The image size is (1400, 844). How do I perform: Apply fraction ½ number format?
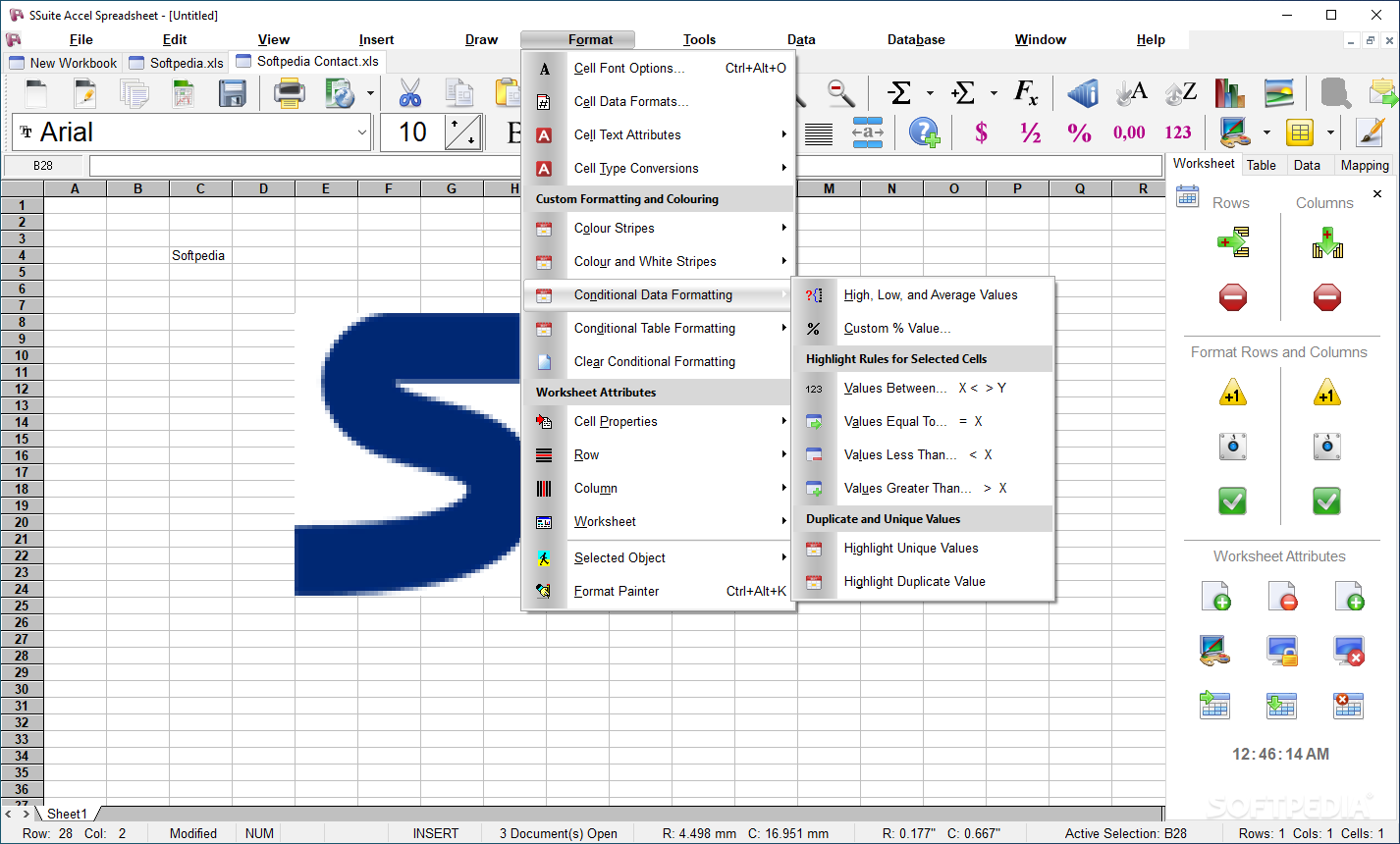1030,132
